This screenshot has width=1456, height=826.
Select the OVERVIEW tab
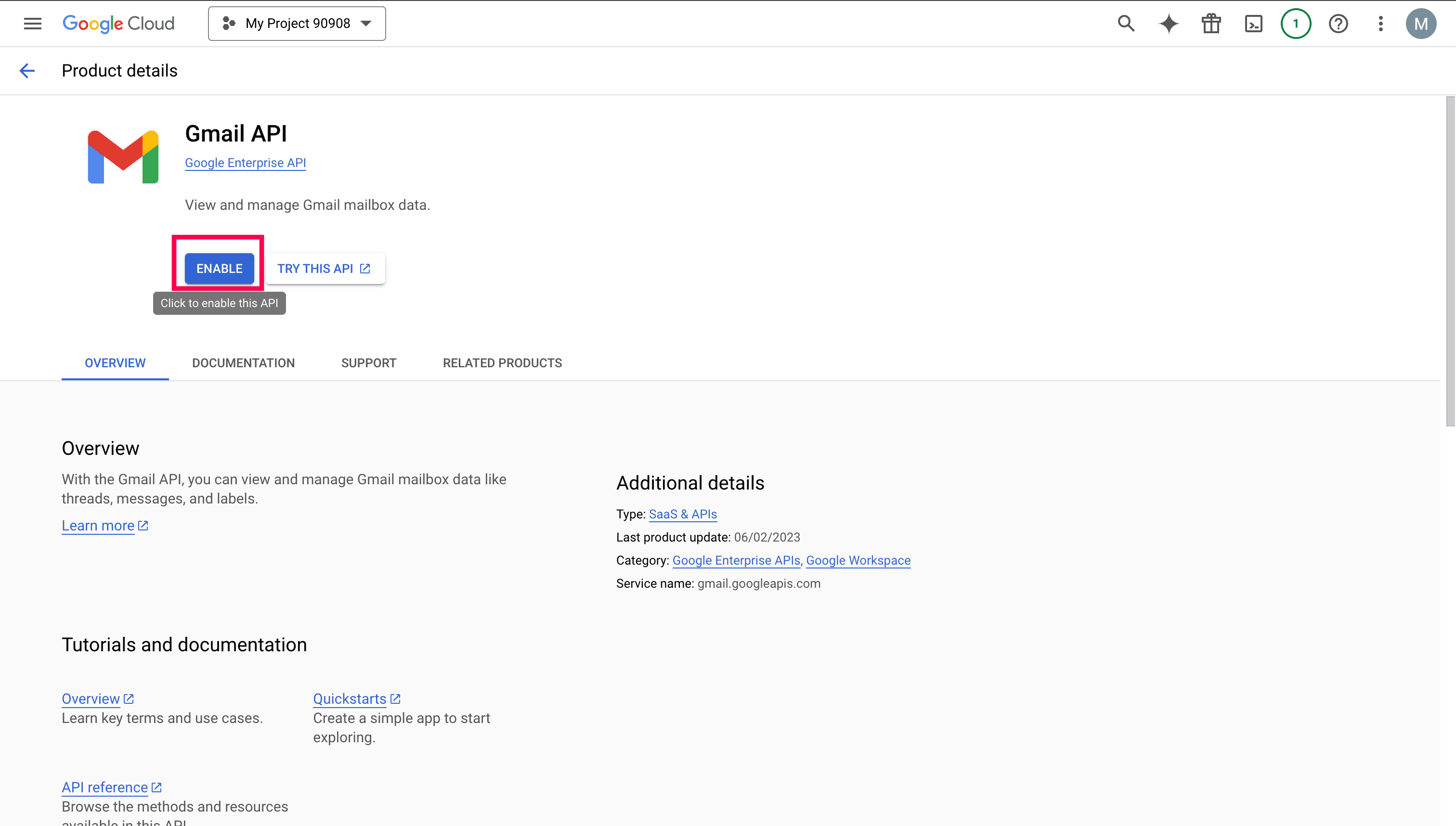pos(115,363)
